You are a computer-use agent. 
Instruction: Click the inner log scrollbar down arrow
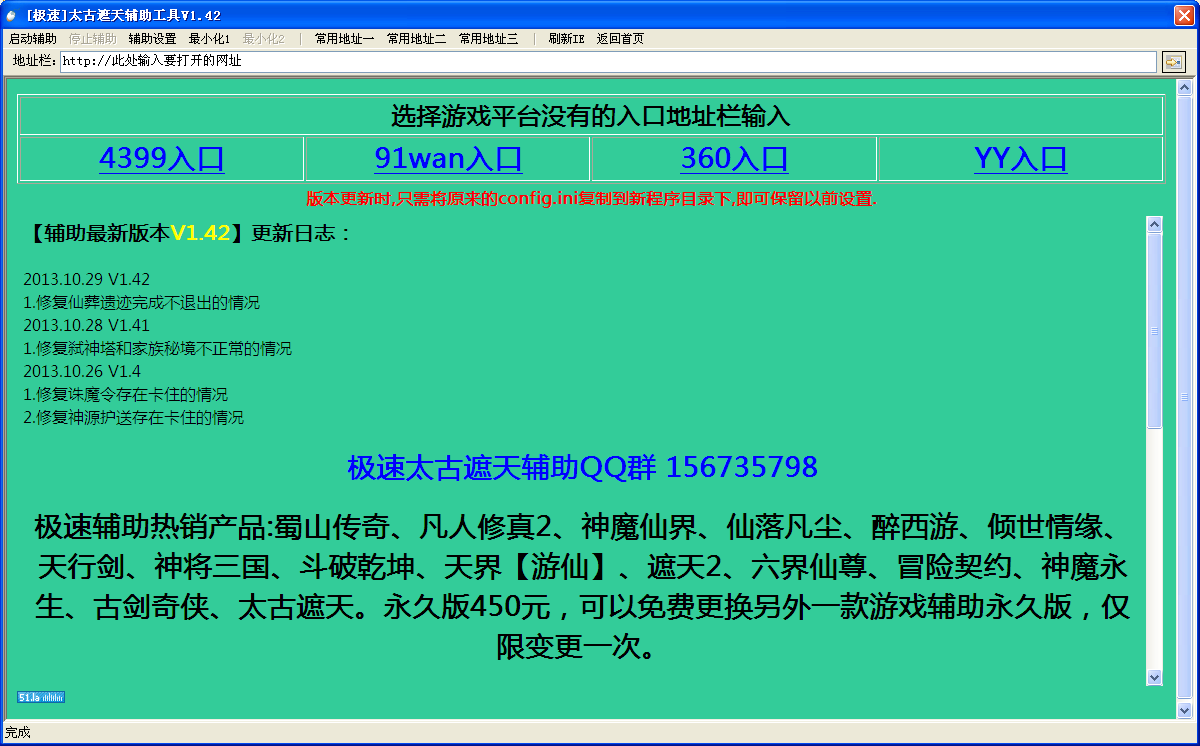[1154, 677]
